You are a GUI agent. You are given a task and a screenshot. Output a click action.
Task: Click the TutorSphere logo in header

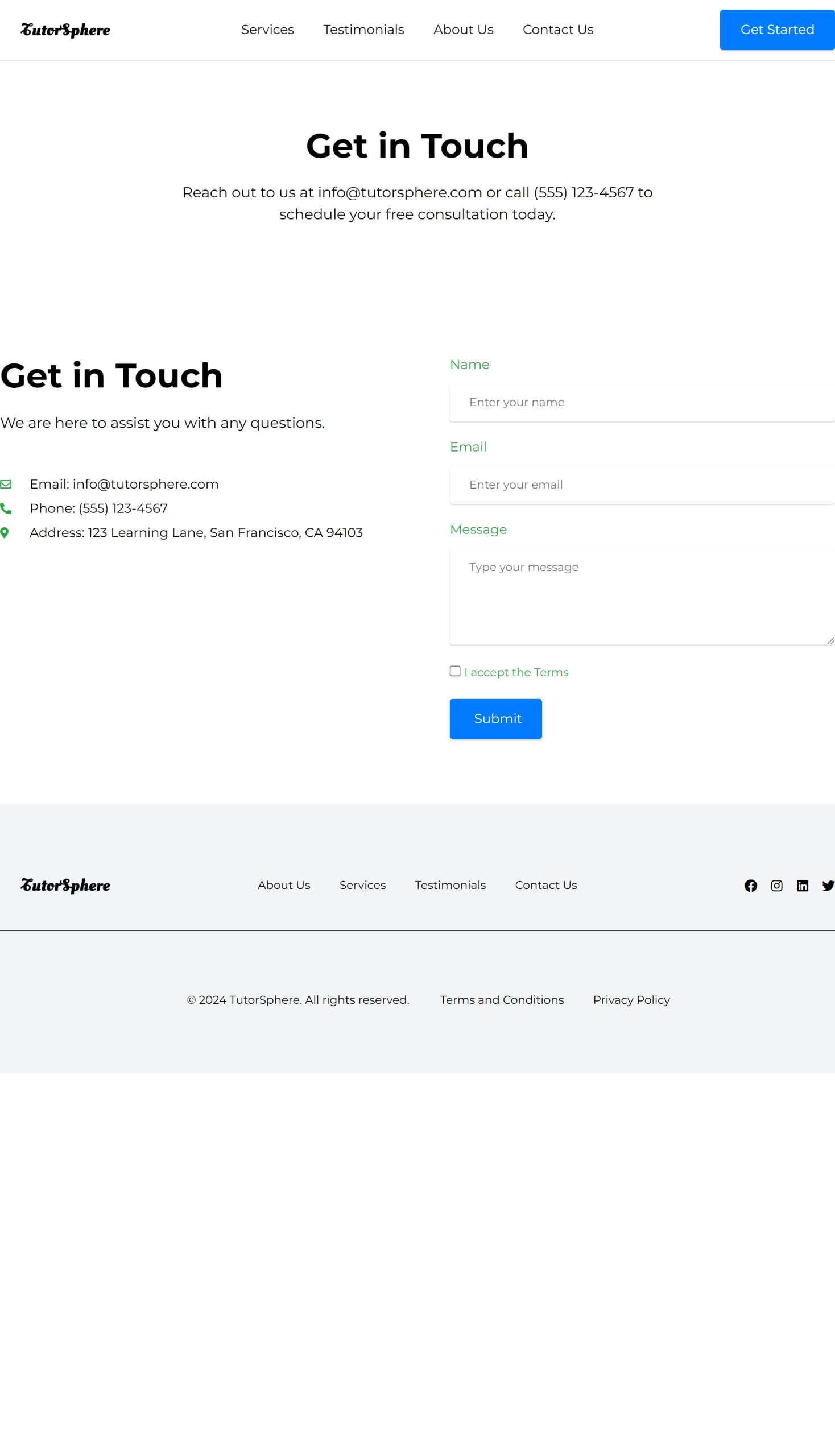pyautogui.click(x=65, y=30)
